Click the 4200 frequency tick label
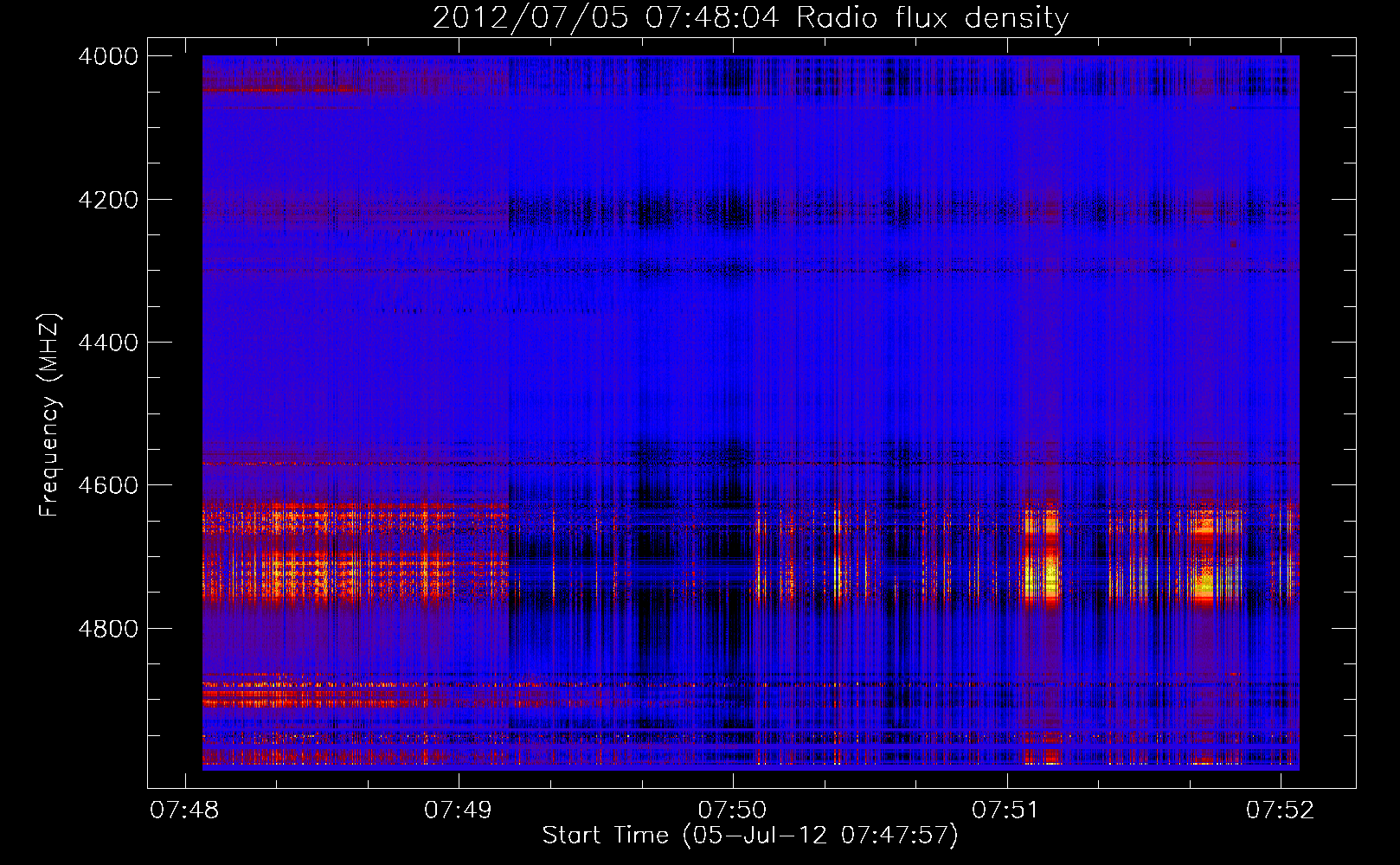 click(108, 200)
